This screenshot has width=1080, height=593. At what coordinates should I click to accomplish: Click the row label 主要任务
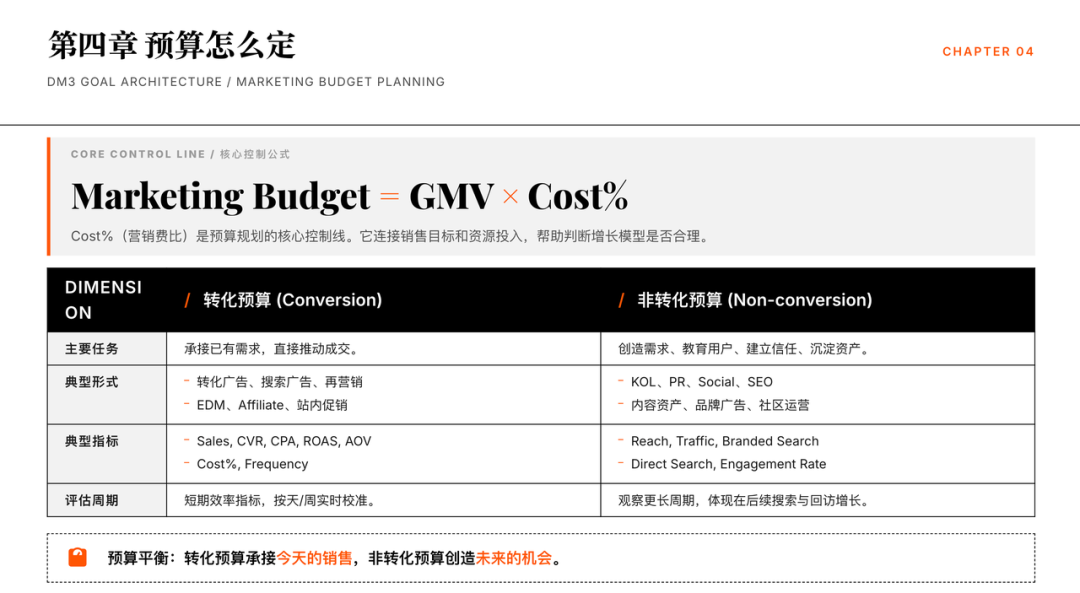pos(92,349)
